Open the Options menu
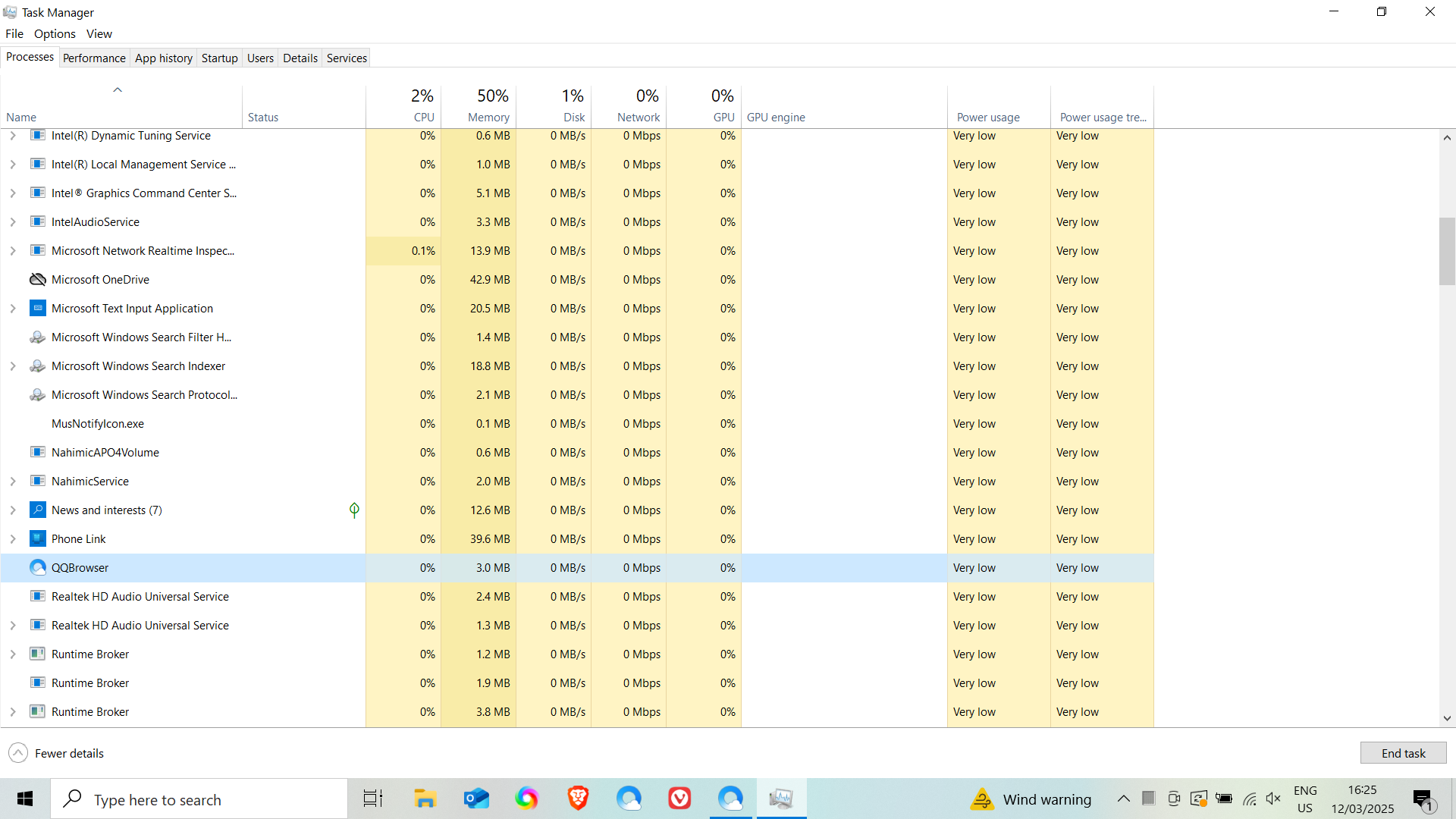 coord(55,34)
